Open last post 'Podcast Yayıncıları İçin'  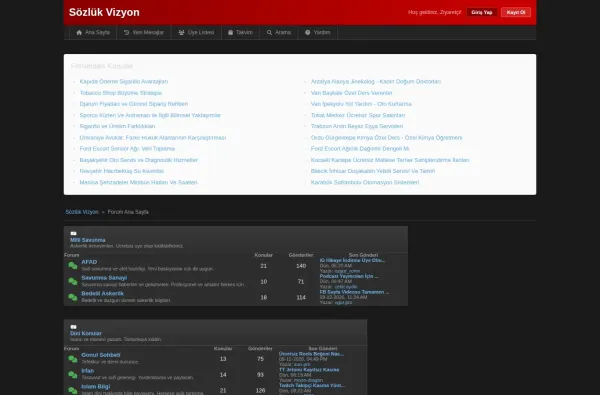pyautogui.click(x=349, y=276)
